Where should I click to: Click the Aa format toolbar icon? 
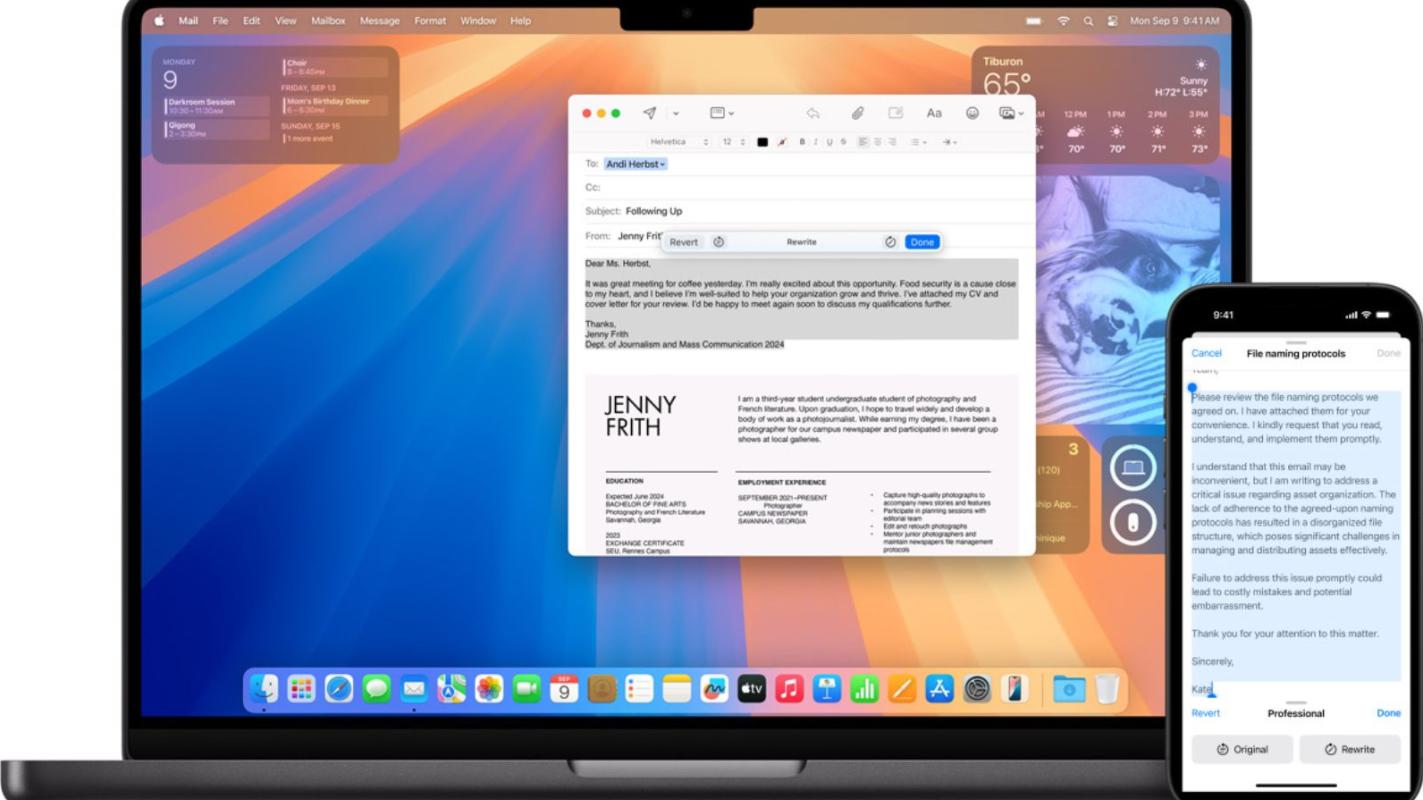coord(933,114)
